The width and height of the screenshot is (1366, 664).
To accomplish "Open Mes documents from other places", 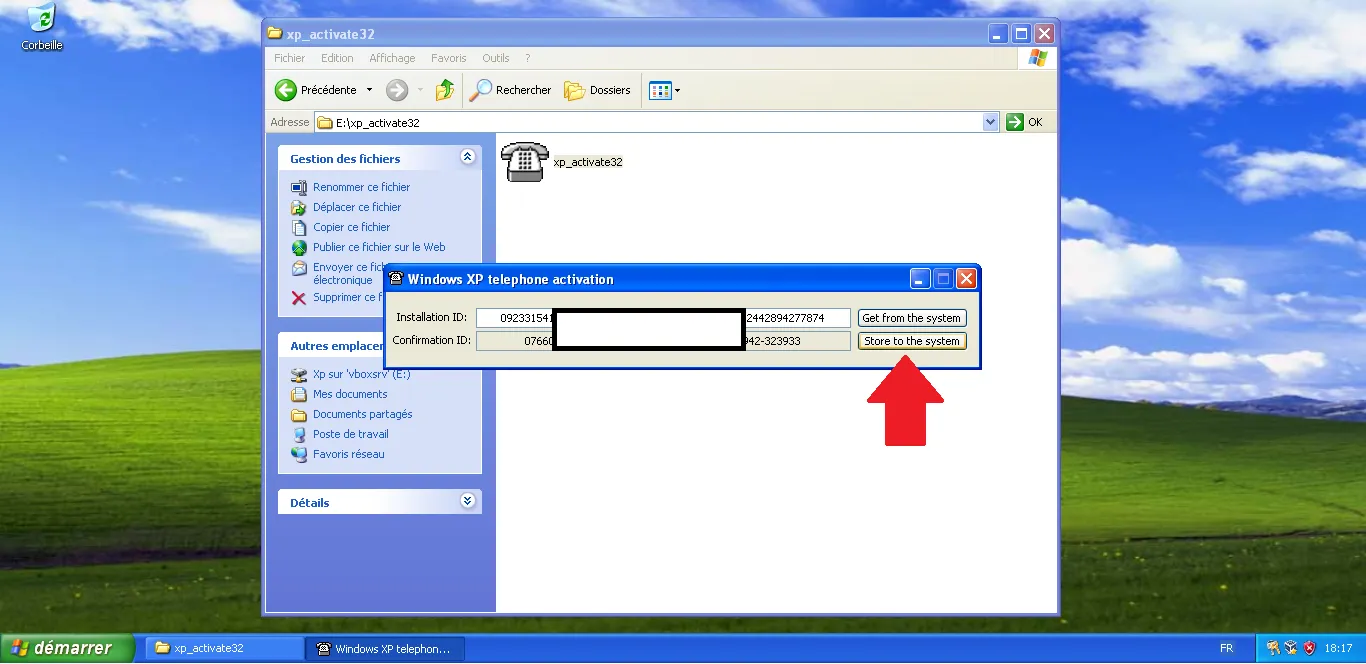I will (x=350, y=394).
